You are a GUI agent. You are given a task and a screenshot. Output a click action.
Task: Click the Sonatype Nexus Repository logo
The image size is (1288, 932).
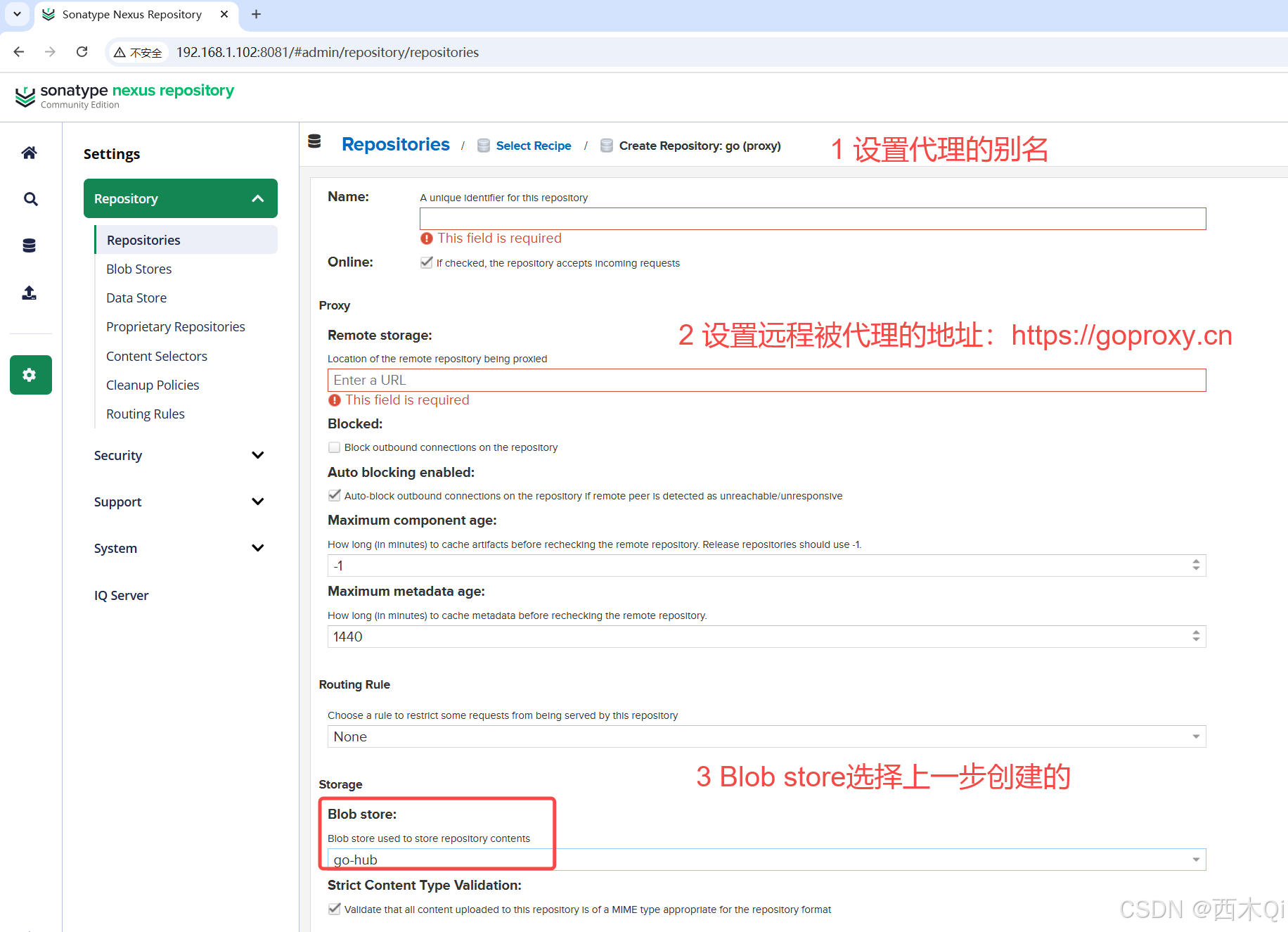(125, 96)
